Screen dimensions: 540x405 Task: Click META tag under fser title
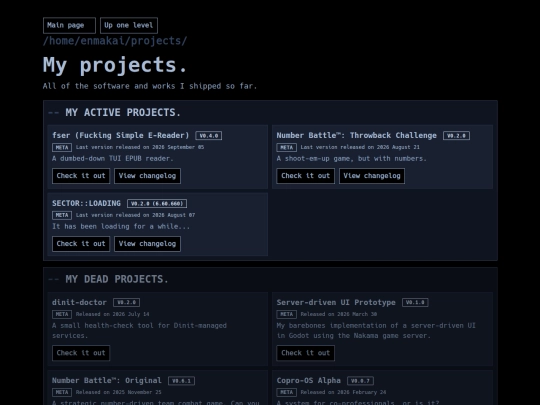point(62,147)
